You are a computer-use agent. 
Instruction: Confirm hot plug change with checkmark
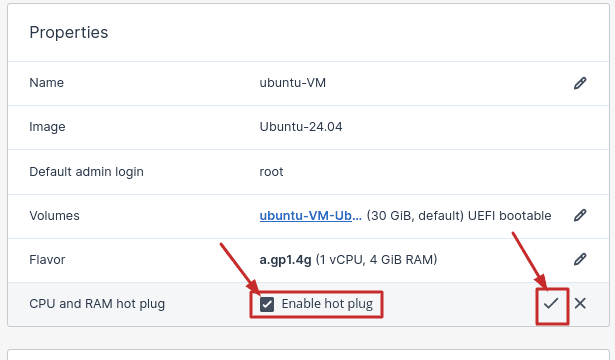(551, 303)
